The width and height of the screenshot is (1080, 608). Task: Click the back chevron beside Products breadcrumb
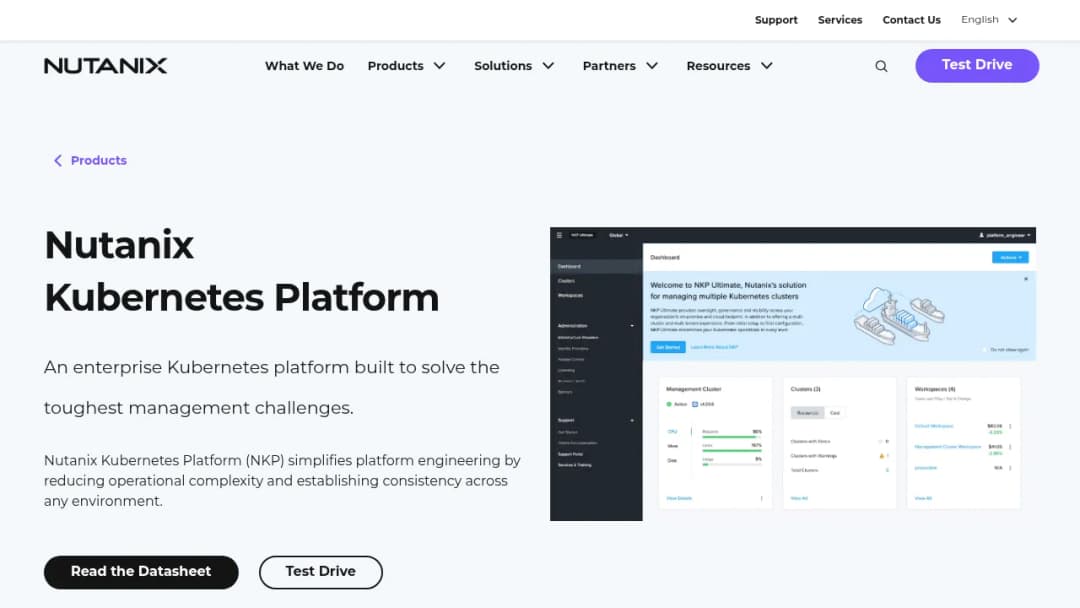(x=58, y=160)
